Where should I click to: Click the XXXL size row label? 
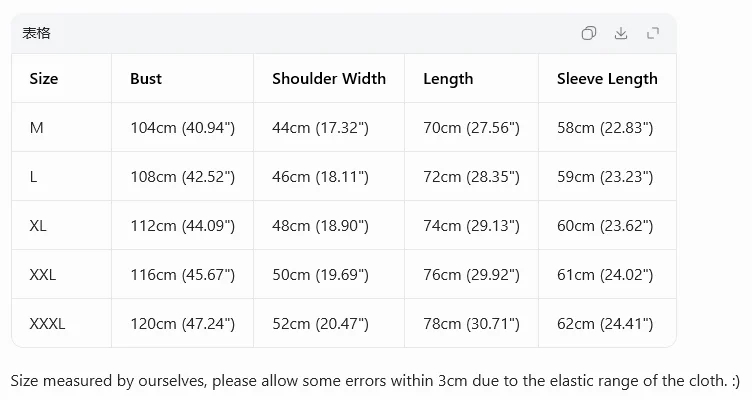[x=47, y=324]
